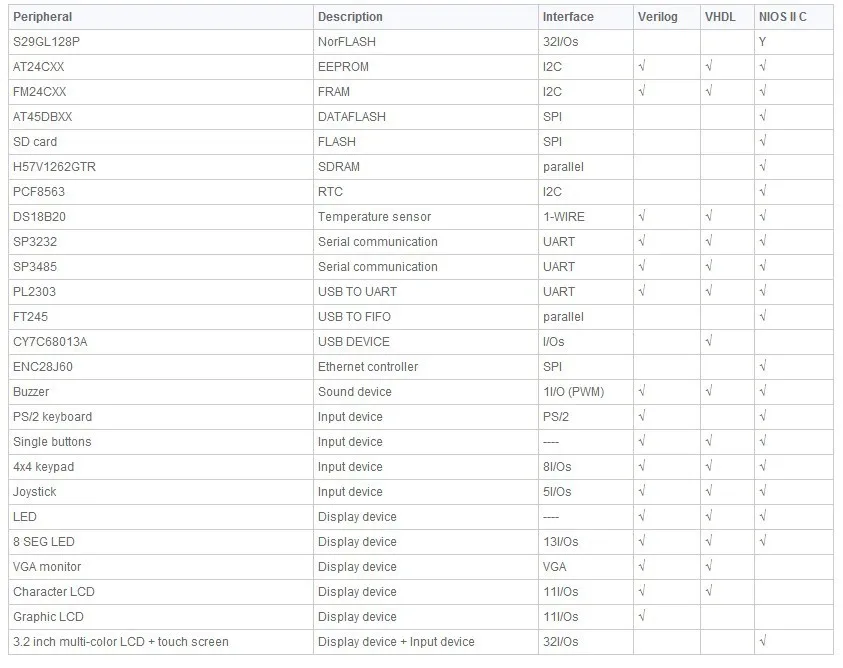843x668 pixels.
Task: Select the Interface column header
Action: [568, 17]
